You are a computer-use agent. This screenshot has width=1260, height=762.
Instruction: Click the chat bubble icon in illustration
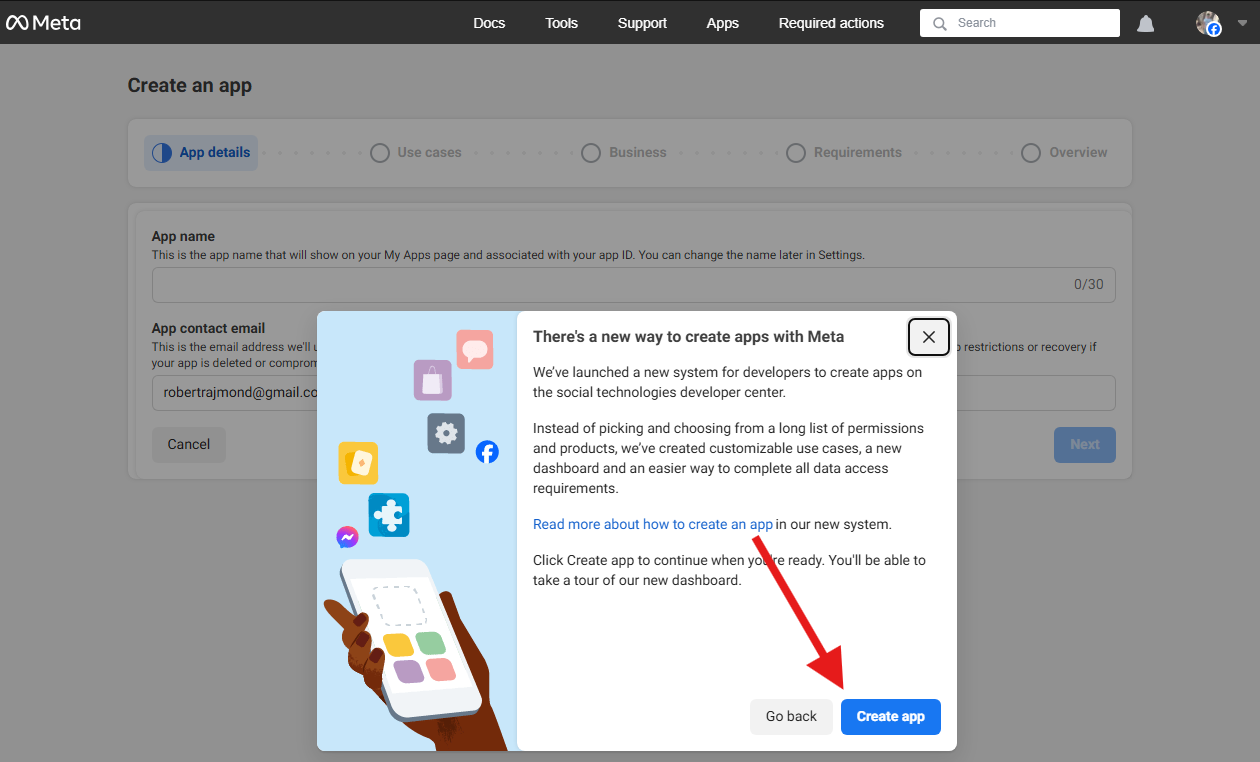click(x=475, y=349)
